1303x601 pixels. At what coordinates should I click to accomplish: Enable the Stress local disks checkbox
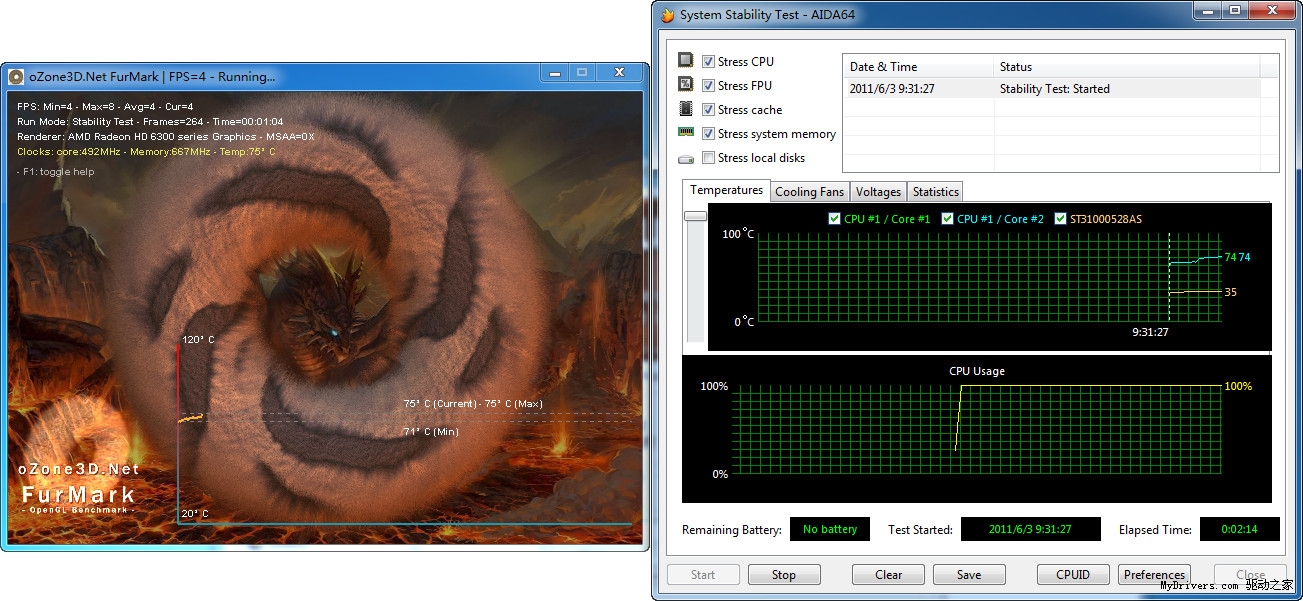[x=709, y=158]
